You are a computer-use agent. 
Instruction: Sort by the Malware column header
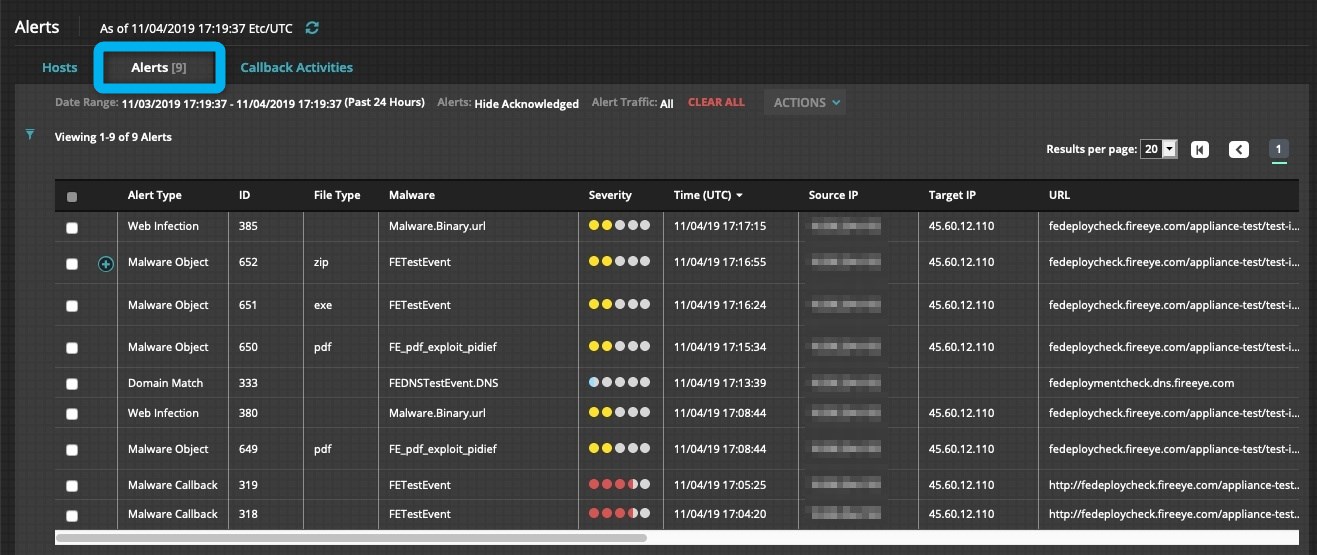click(x=412, y=195)
